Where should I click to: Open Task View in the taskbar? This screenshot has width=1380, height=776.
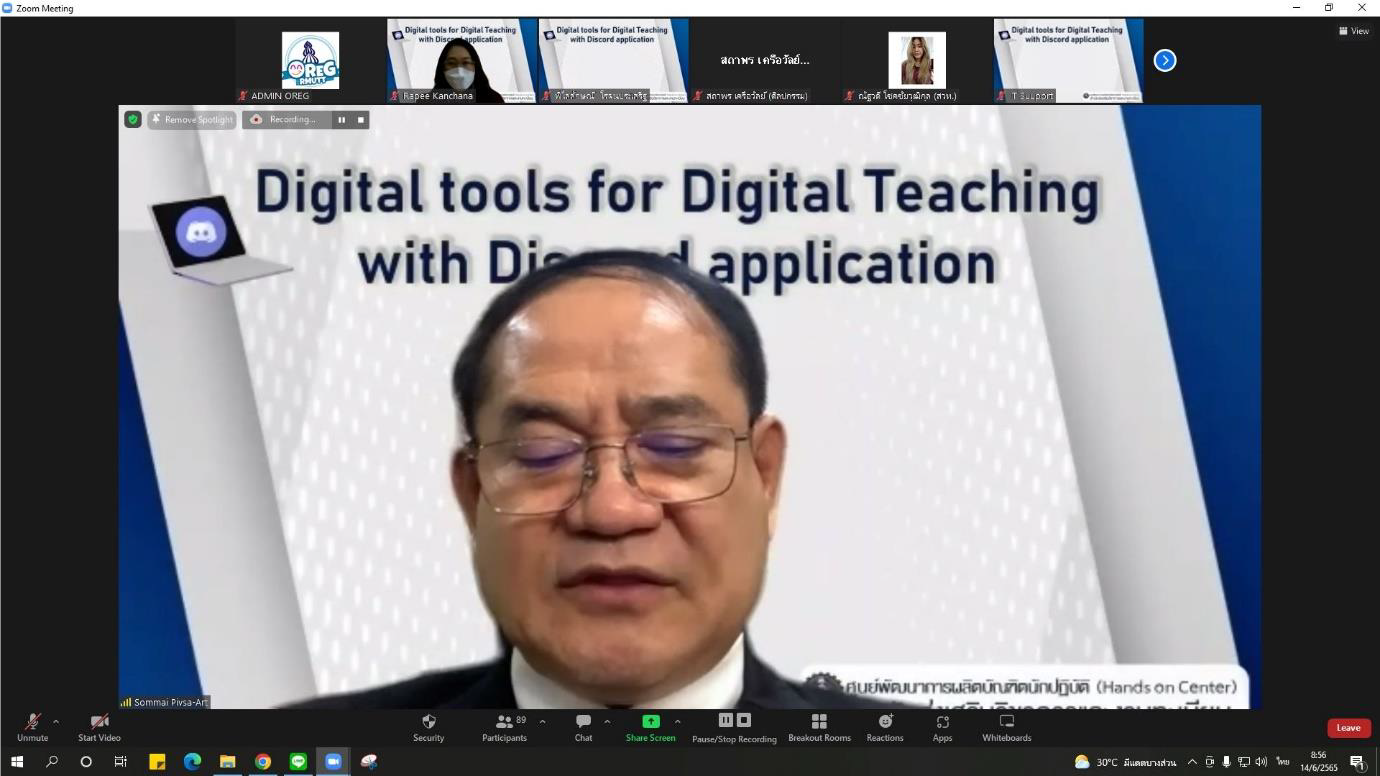point(120,762)
